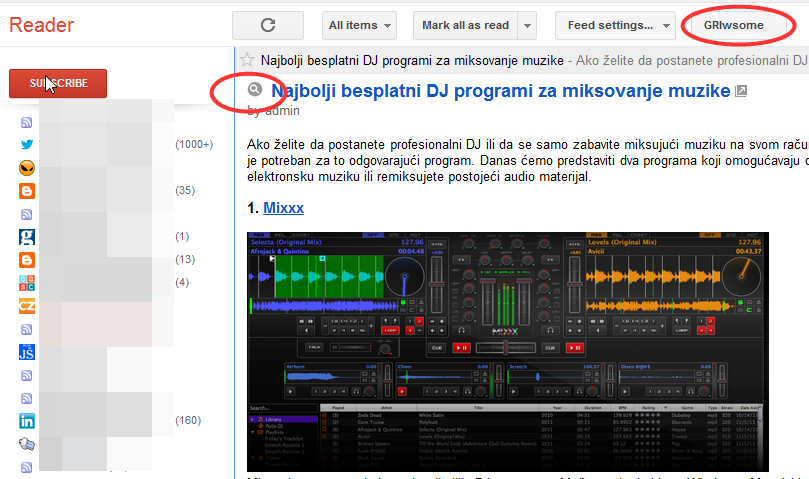Image resolution: width=809 pixels, height=479 pixels.
Task: Click the (160) unread count
Action: tap(188, 420)
